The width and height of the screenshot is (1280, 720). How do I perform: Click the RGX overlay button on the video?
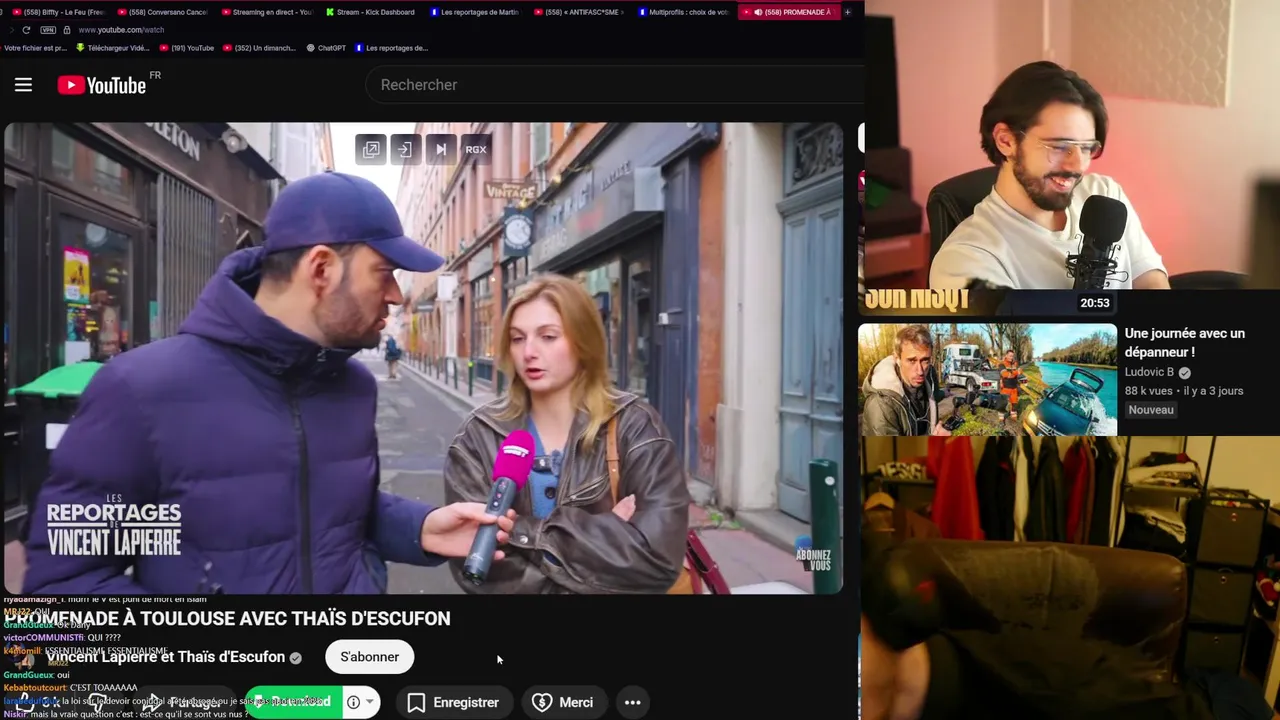tap(476, 149)
